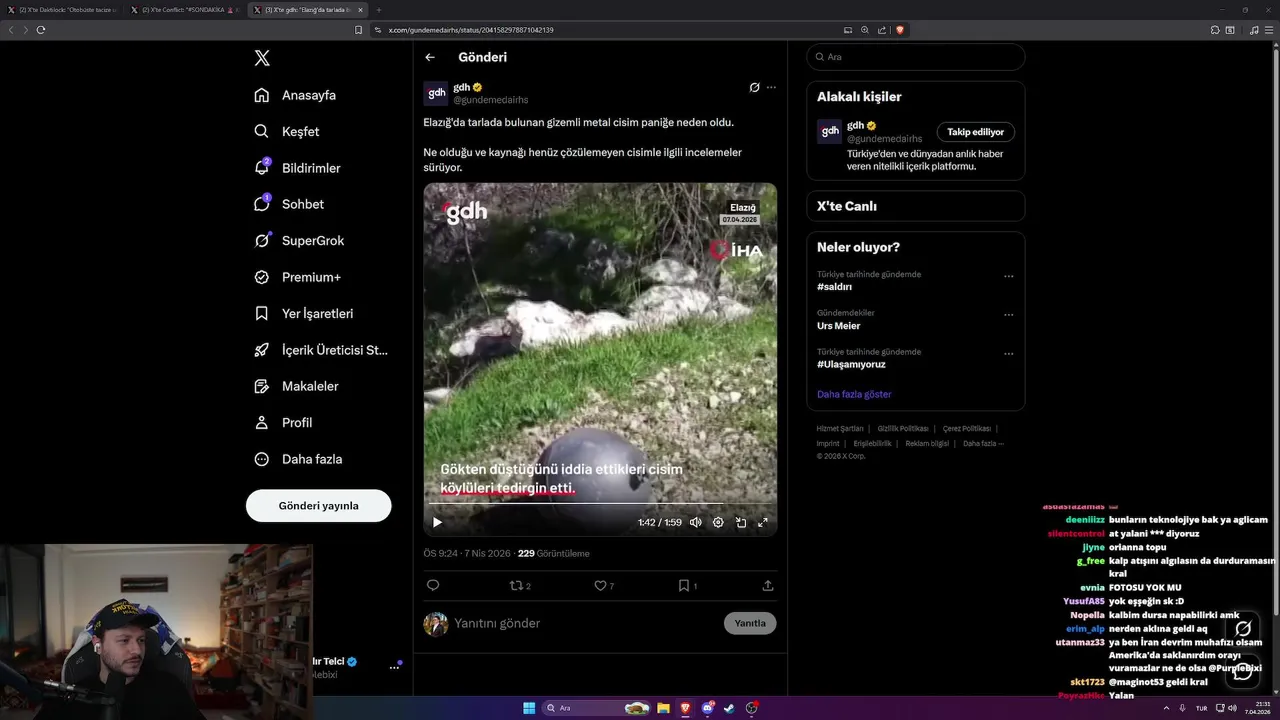Open Keşfet search page
This screenshot has width=1280, height=720.
pos(288,131)
